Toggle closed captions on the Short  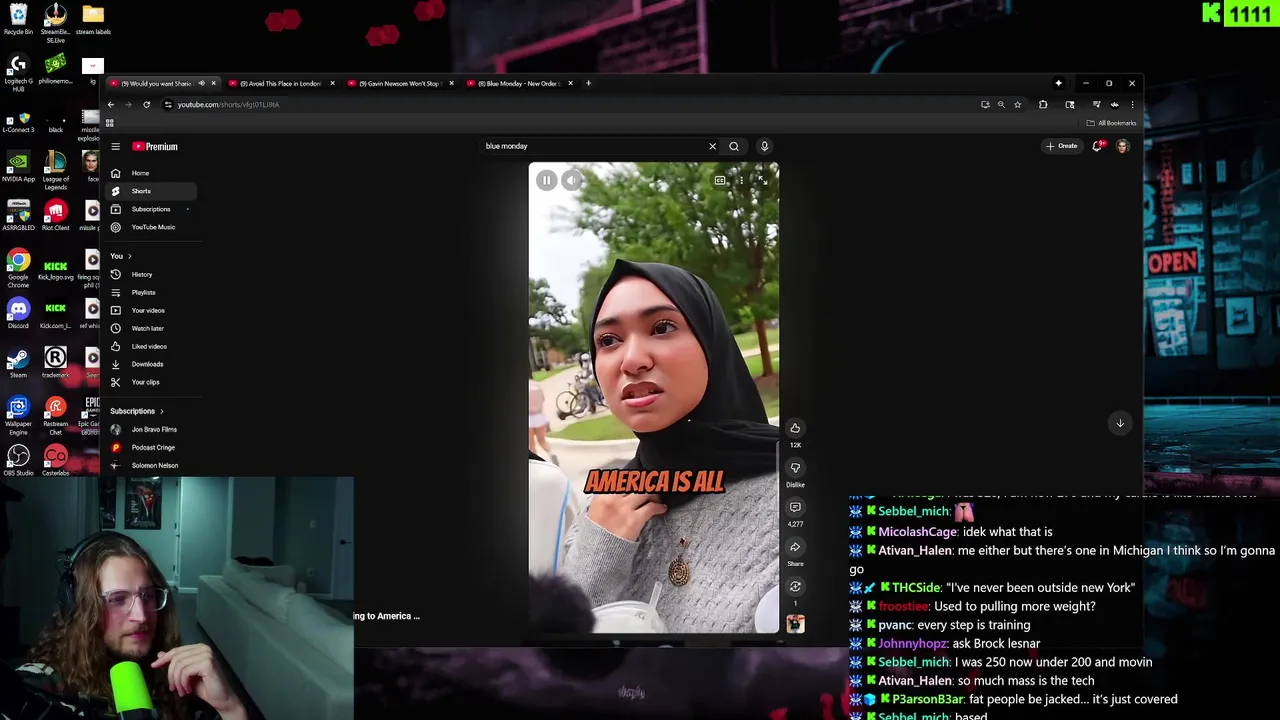(x=720, y=180)
